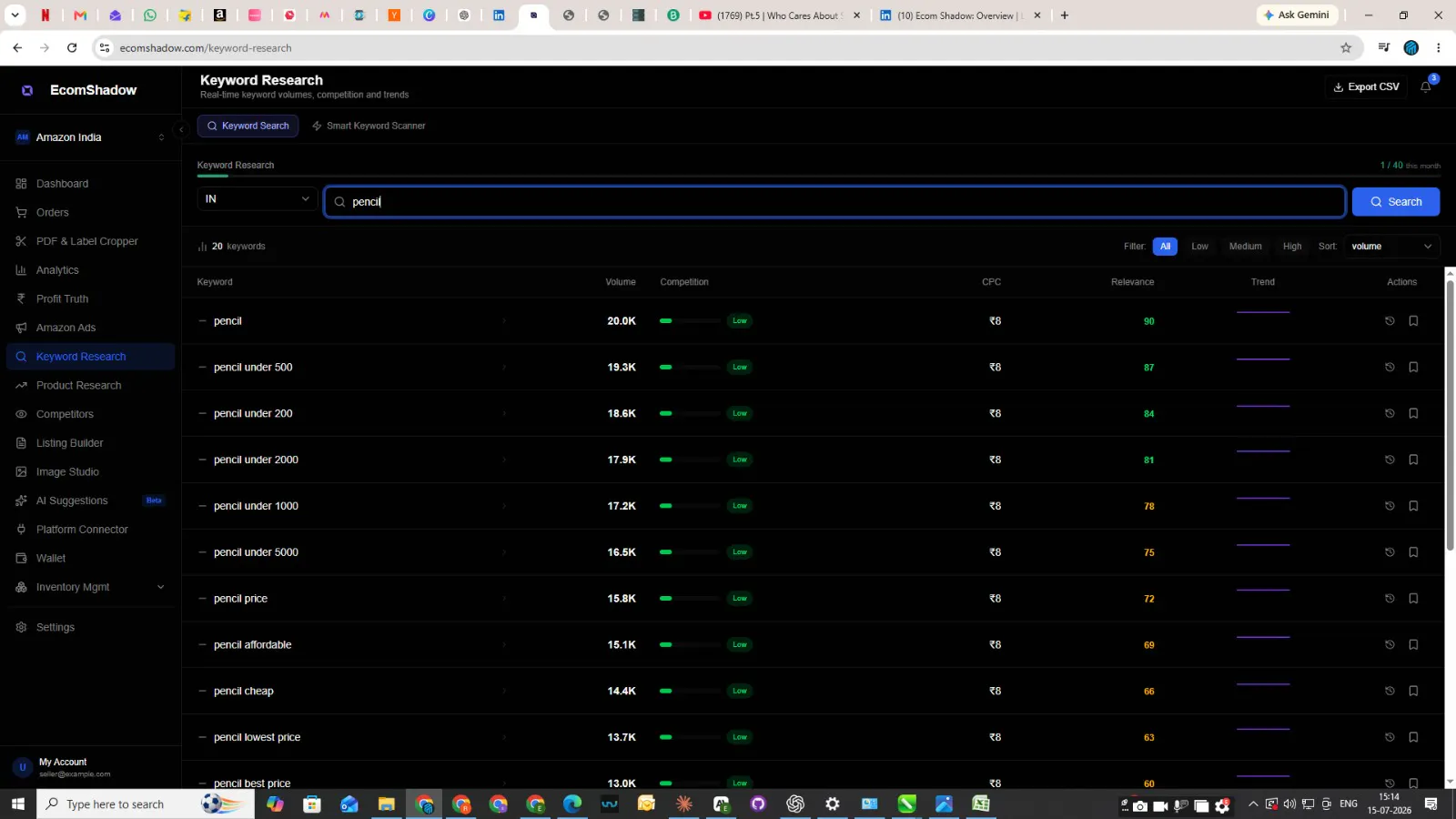Click the Product Research chart icon
The width and height of the screenshot is (1456, 819).
point(21,386)
